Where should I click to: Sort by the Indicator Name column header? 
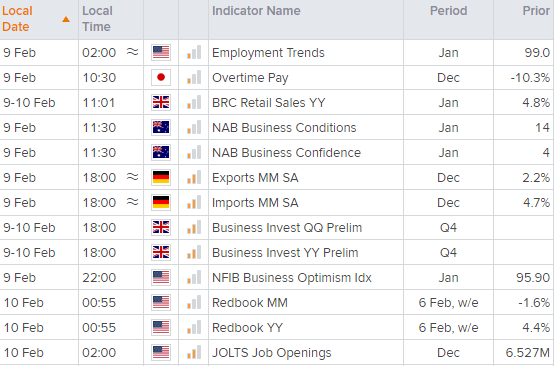(256, 11)
